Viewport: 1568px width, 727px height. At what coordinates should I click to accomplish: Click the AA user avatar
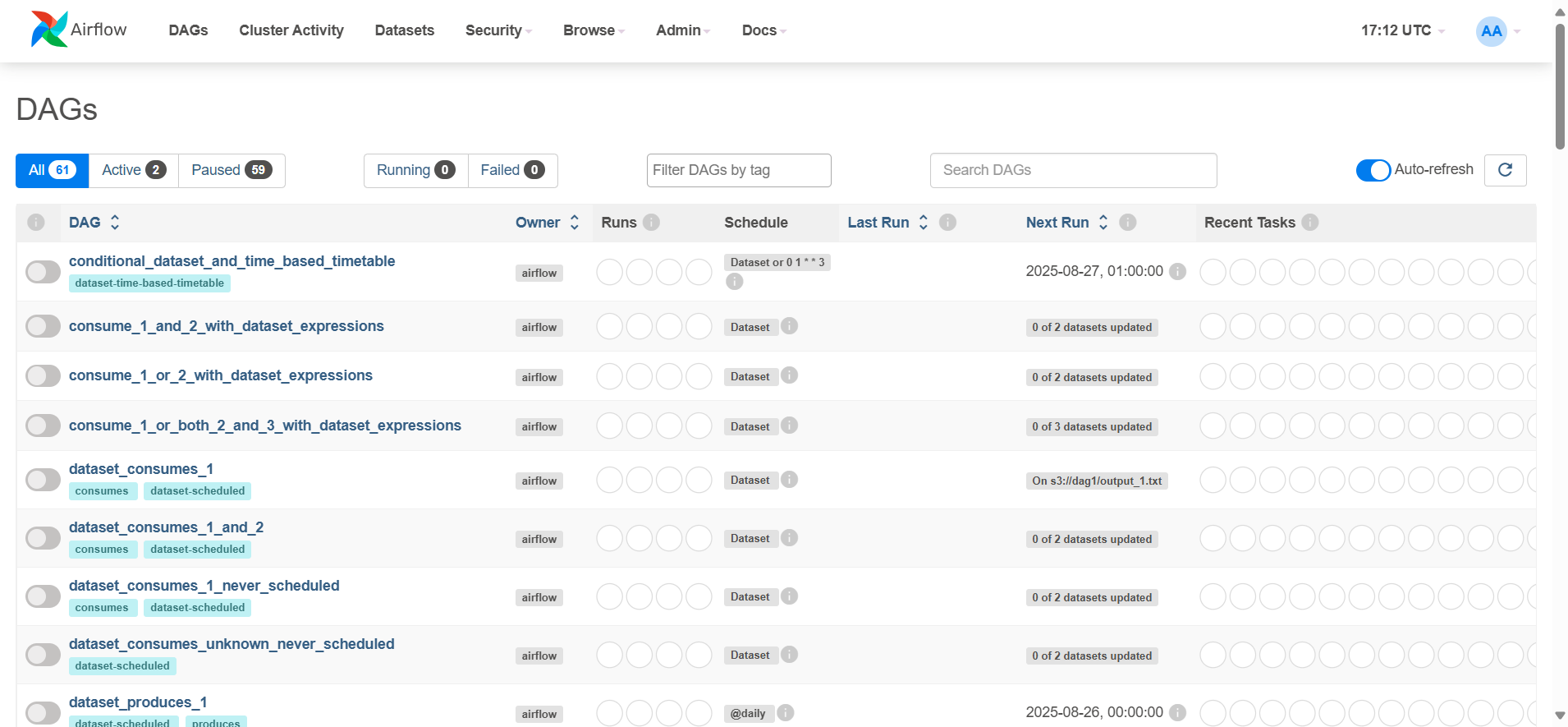1492,31
